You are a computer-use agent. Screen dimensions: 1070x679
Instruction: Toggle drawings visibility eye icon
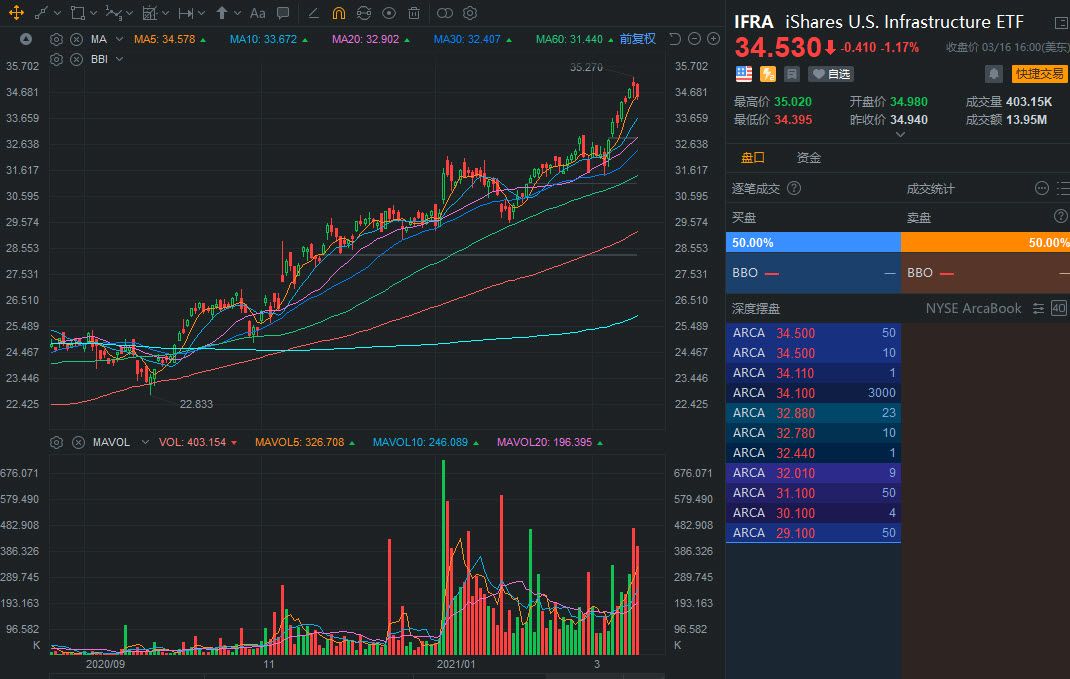pos(389,13)
